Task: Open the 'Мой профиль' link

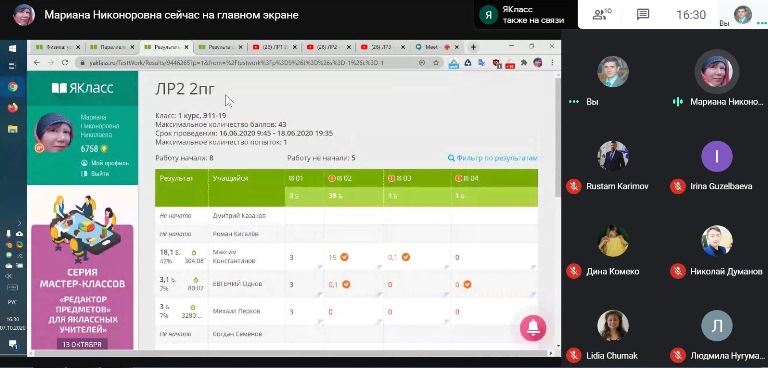Action: [105, 163]
